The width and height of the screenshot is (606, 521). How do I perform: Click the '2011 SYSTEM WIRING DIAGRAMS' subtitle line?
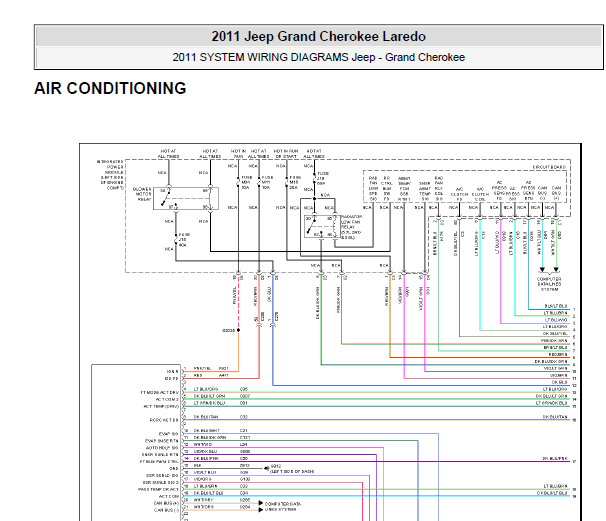[x=318, y=57]
